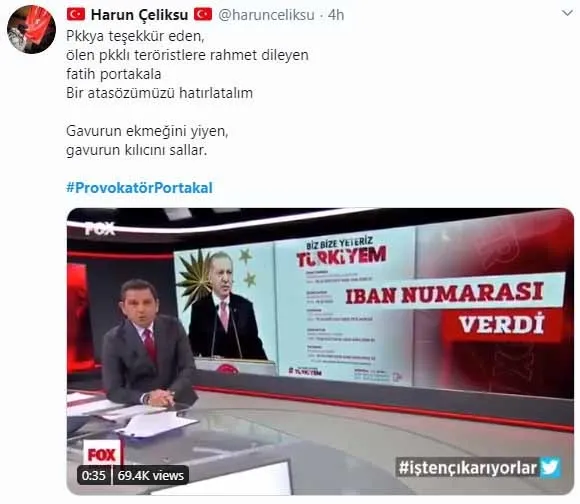
Task: Click the Twitter bird icon in the video
Action: tap(550, 468)
